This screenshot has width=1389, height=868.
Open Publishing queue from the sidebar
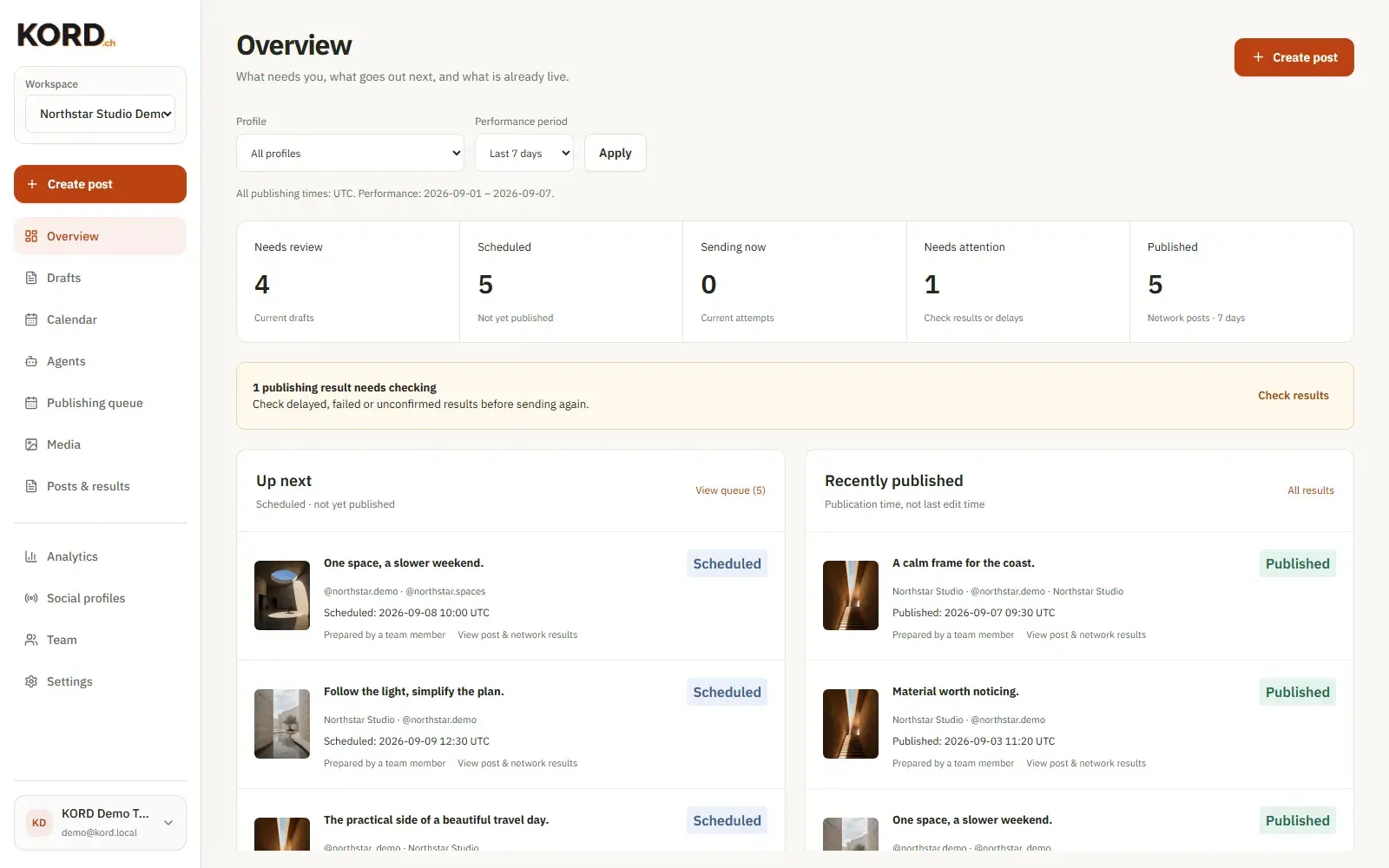100,403
